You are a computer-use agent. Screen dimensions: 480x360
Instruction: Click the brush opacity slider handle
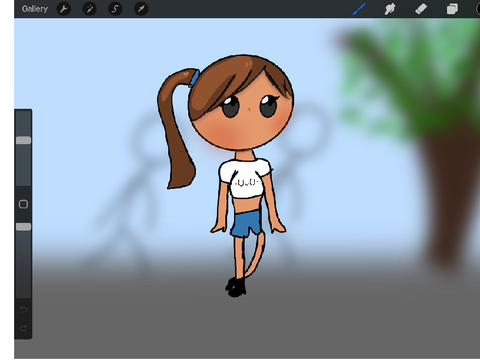[23, 227]
